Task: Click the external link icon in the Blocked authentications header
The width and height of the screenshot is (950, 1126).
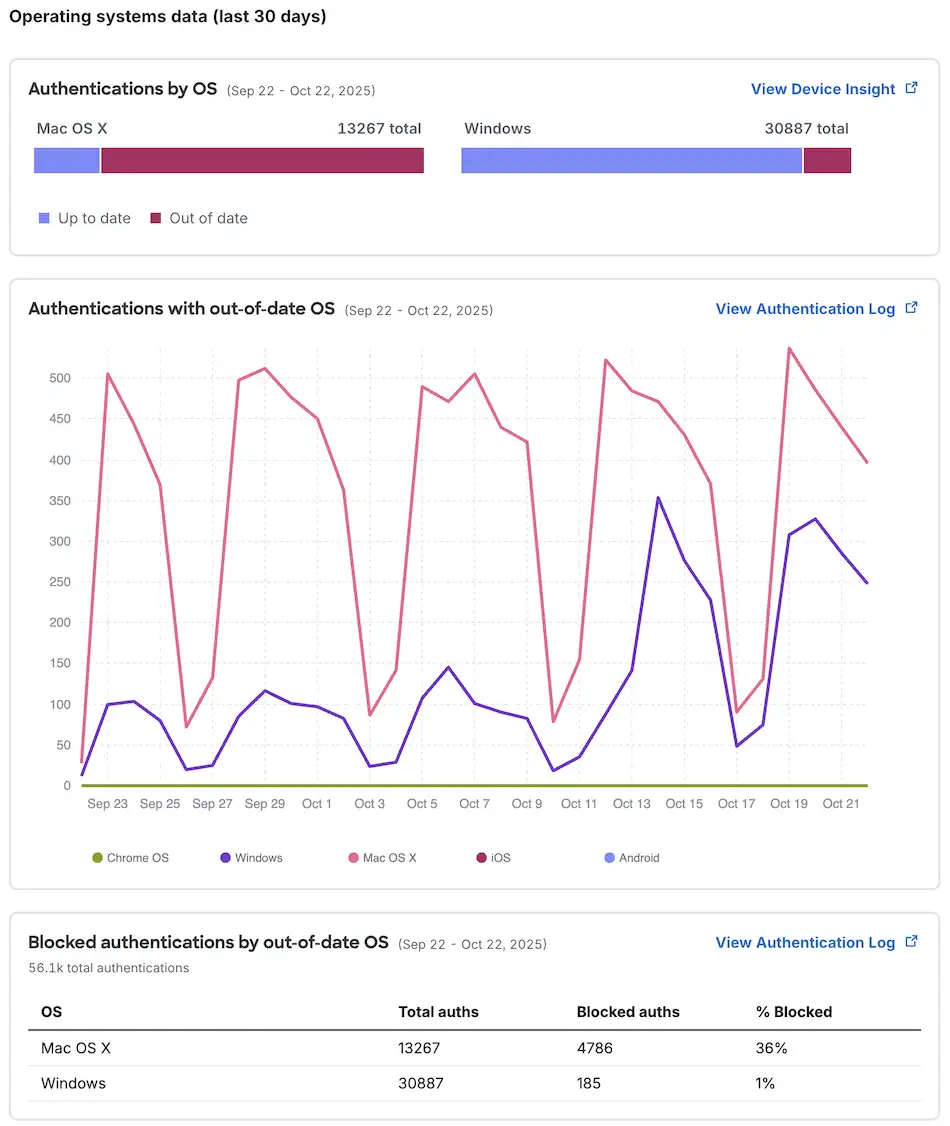Action: [911, 942]
